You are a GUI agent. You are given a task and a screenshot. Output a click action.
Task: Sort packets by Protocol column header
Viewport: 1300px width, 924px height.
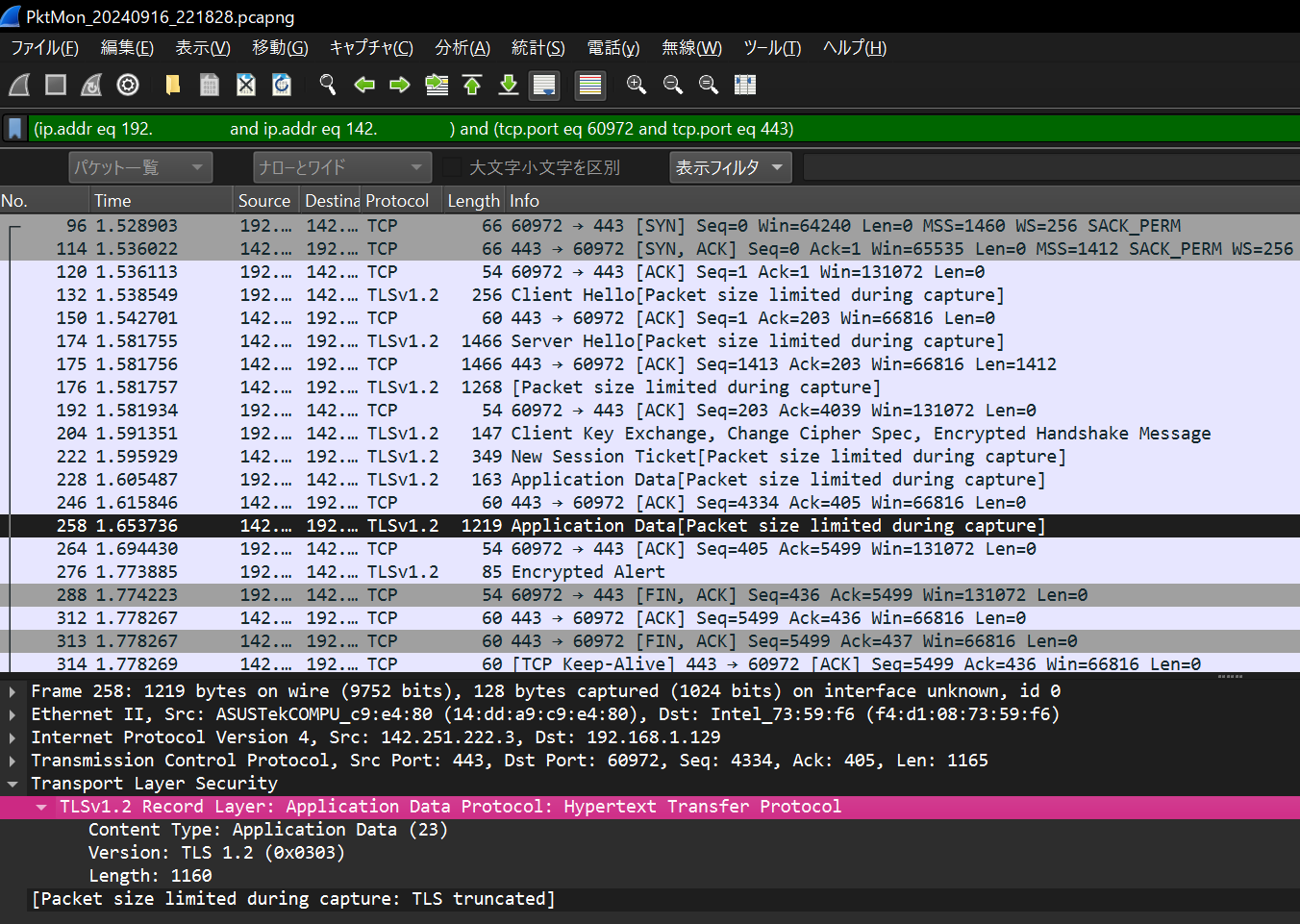click(x=402, y=201)
